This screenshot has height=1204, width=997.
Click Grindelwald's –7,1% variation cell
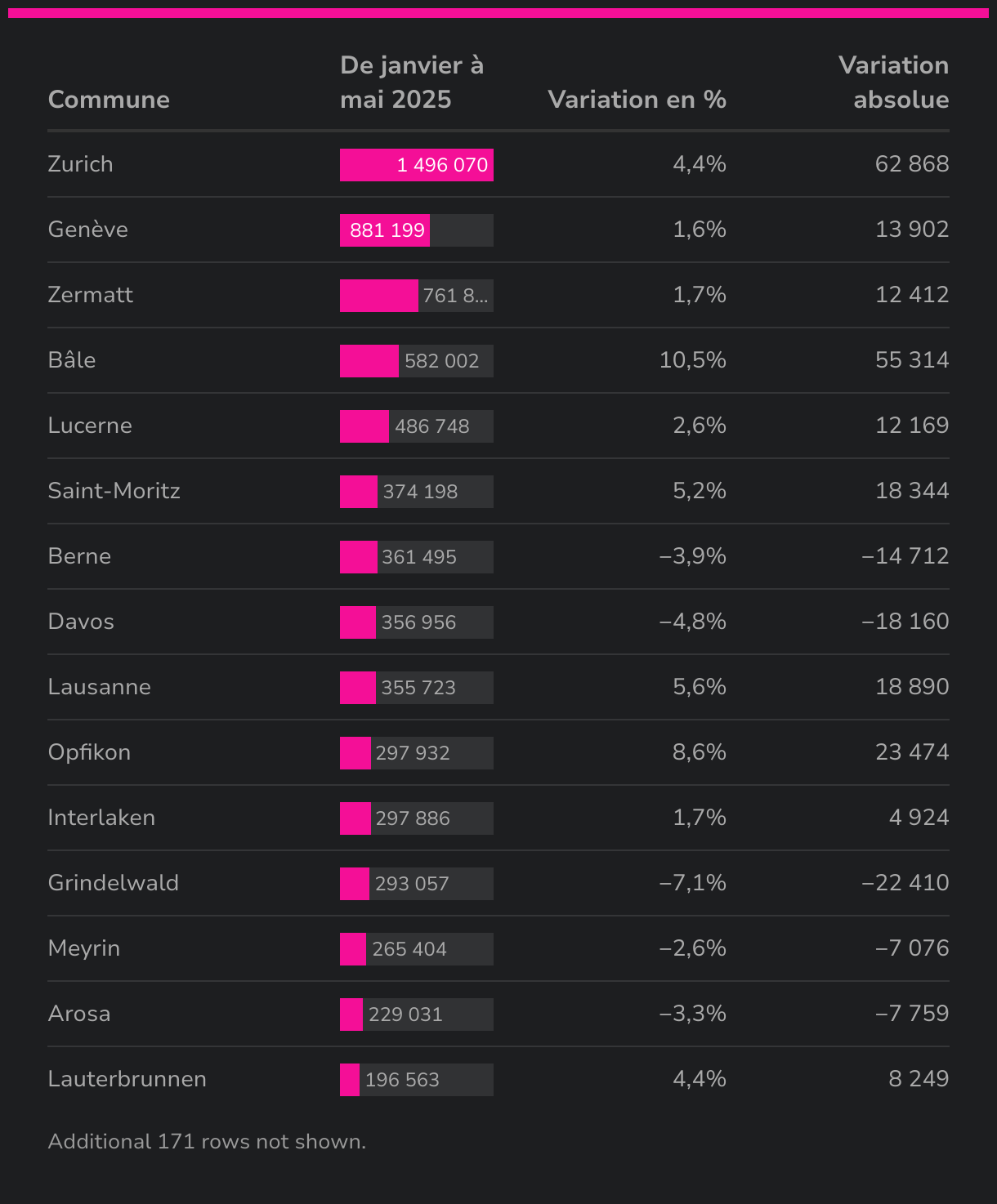click(x=693, y=883)
